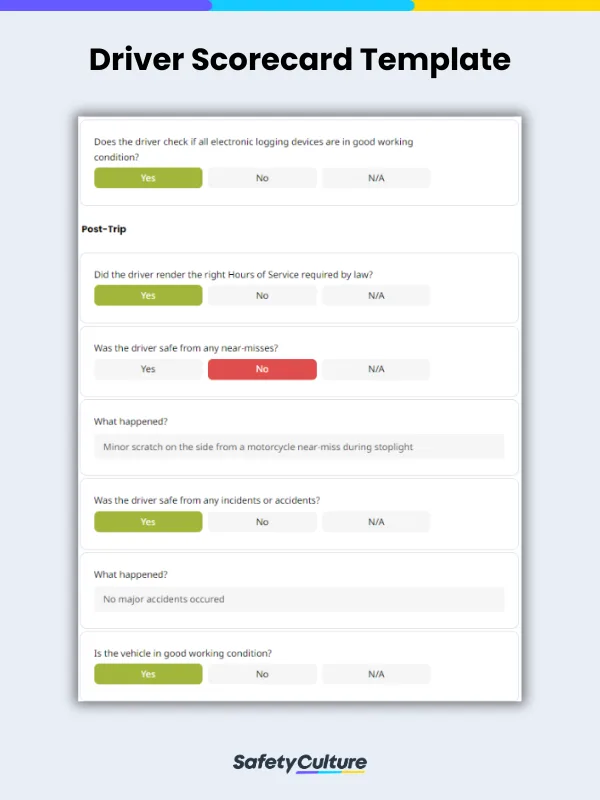
Task: Select Yes for safe from incidents or accidents
Action: [x=148, y=522]
